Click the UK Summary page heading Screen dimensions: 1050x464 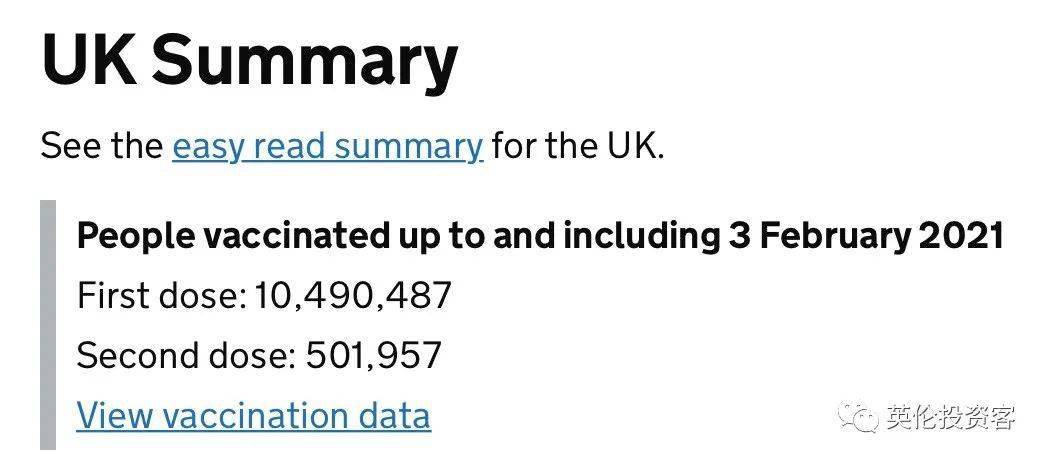tap(249, 60)
